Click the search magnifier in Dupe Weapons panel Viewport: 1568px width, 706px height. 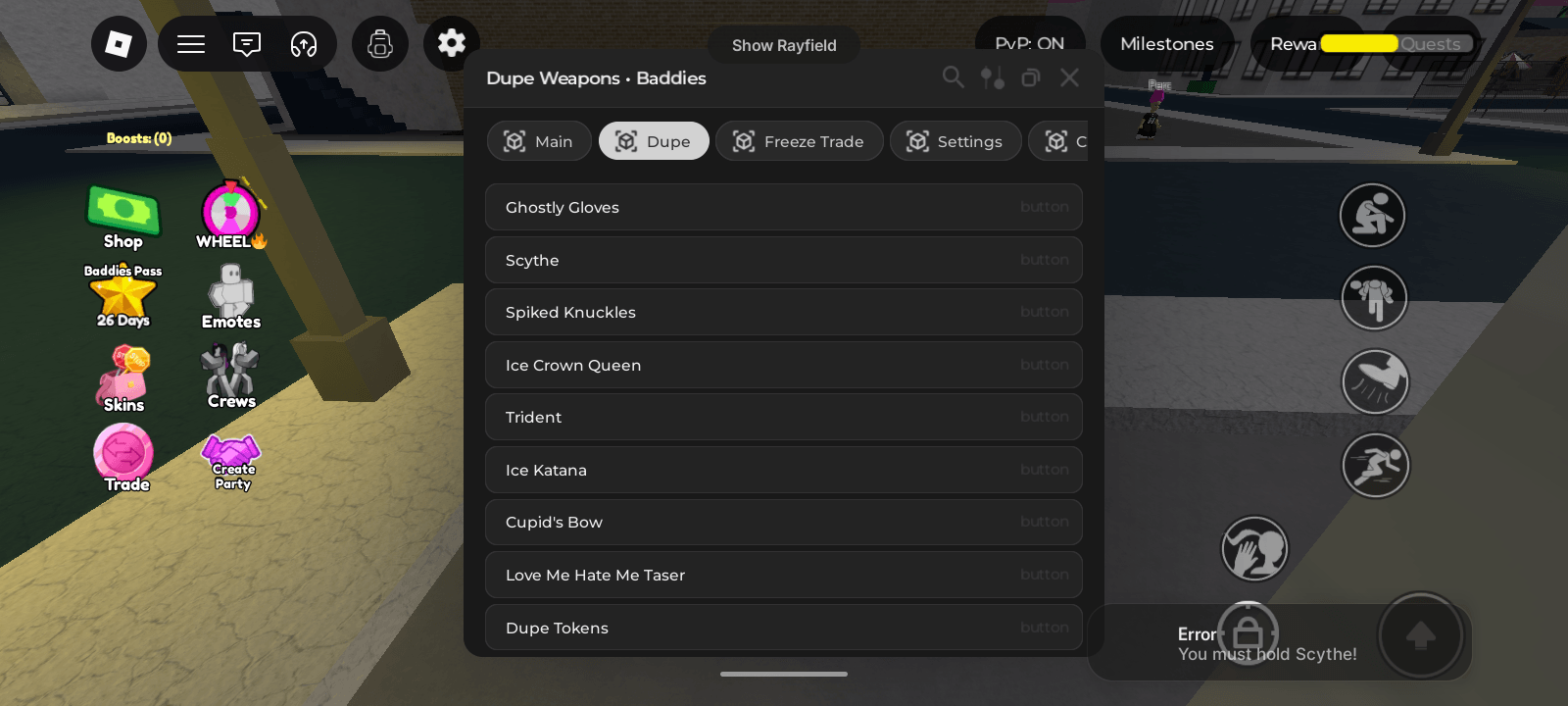point(953,77)
